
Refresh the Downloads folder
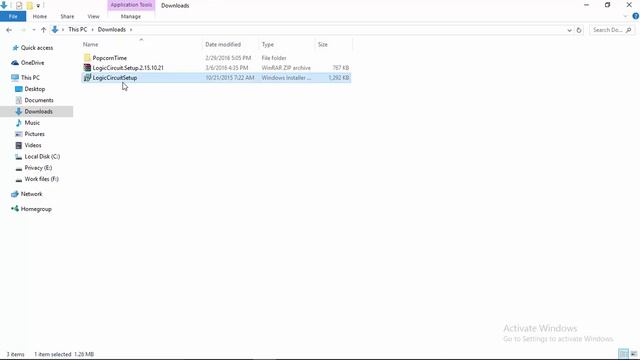point(579,30)
